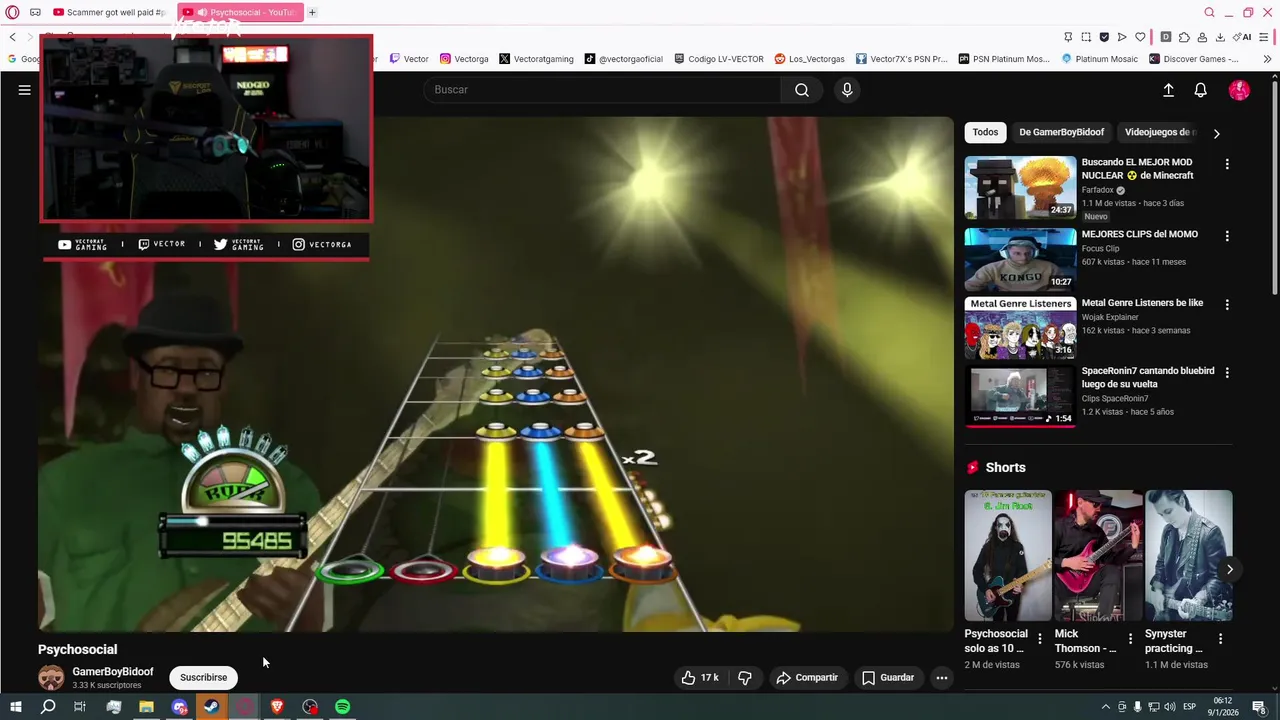Open the Opera AI assistant icon
The height and width of the screenshot is (720, 1280).
click(1242, 37)
